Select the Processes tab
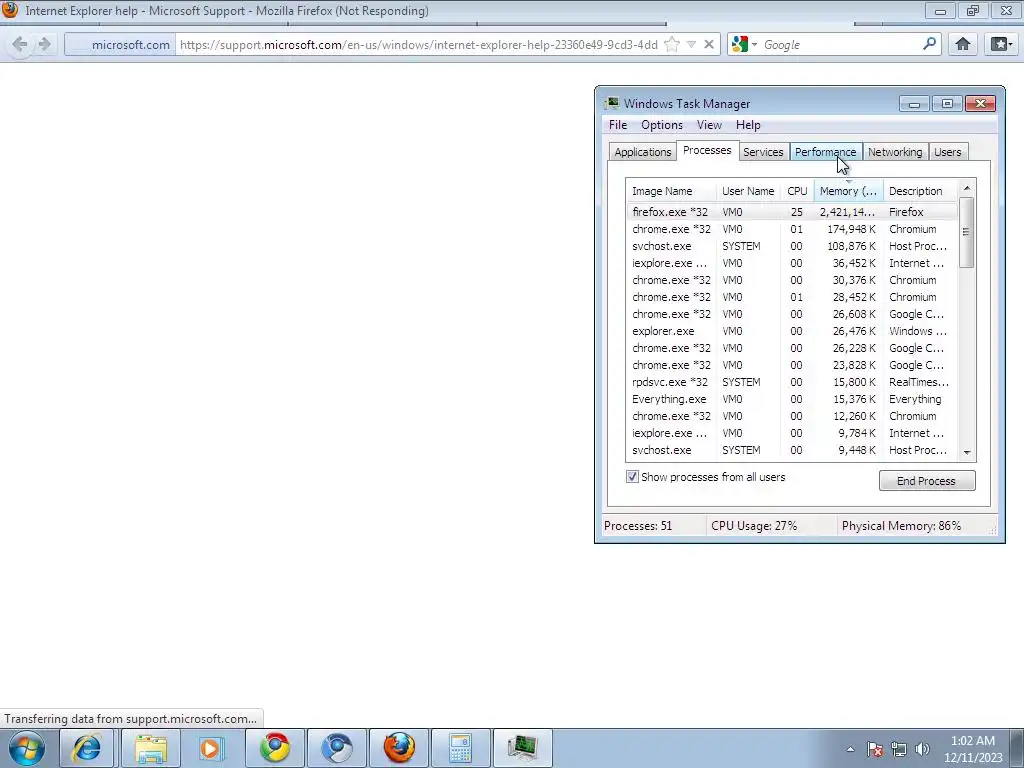This screenshot has width=1024, height=768. tap(707, 150)
